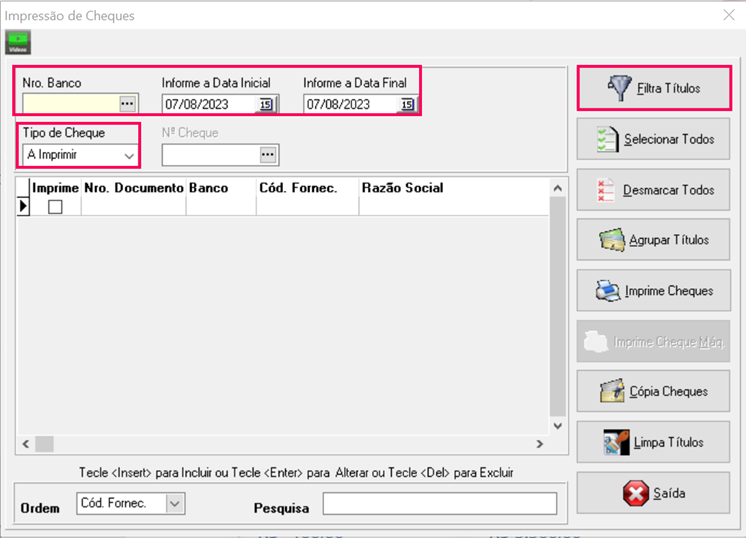Click Cópia Cheques button

653,392
